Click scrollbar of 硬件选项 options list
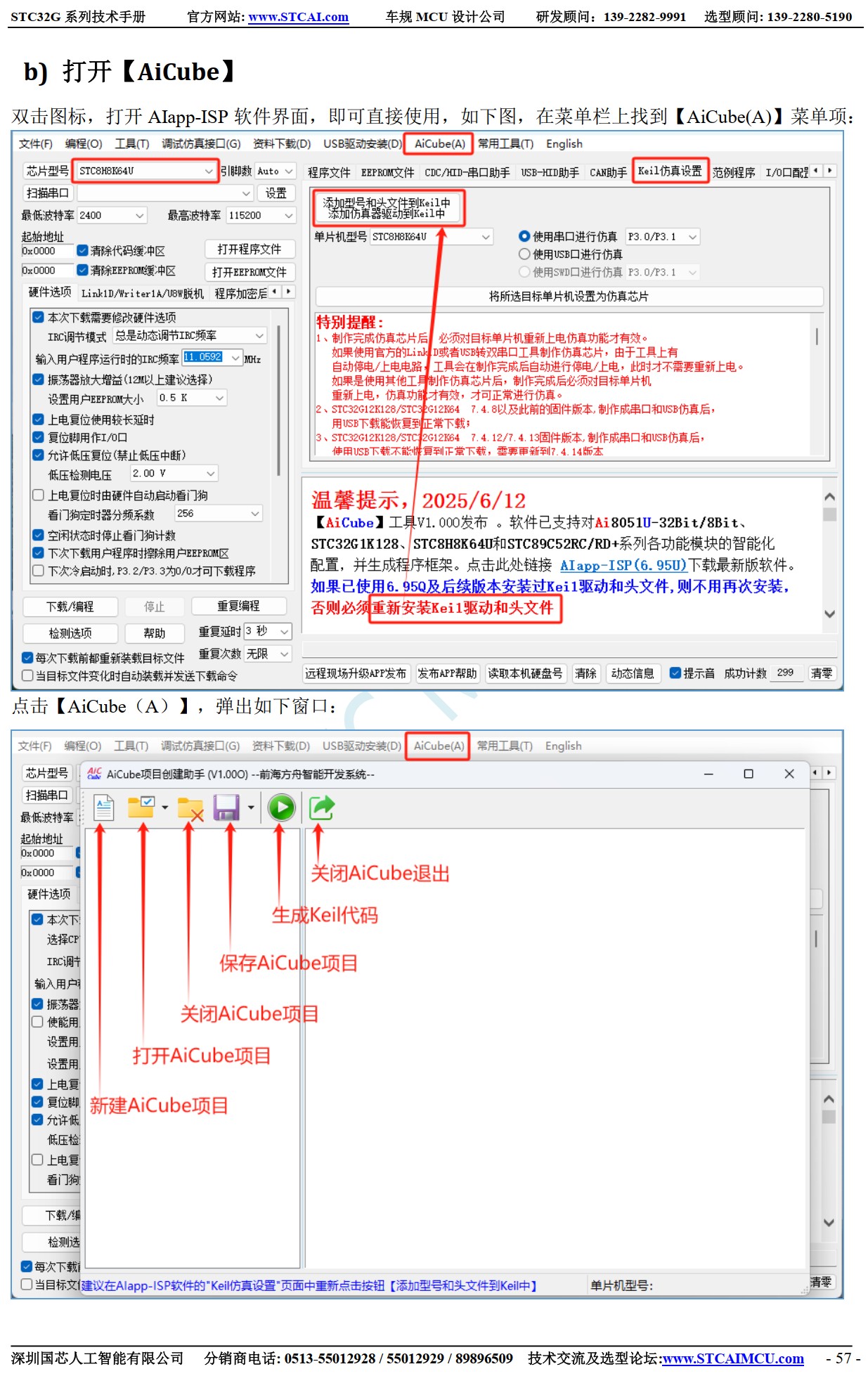Viewport: 868px width, 1376px height. pyautogui.click(x=279, y=401)
